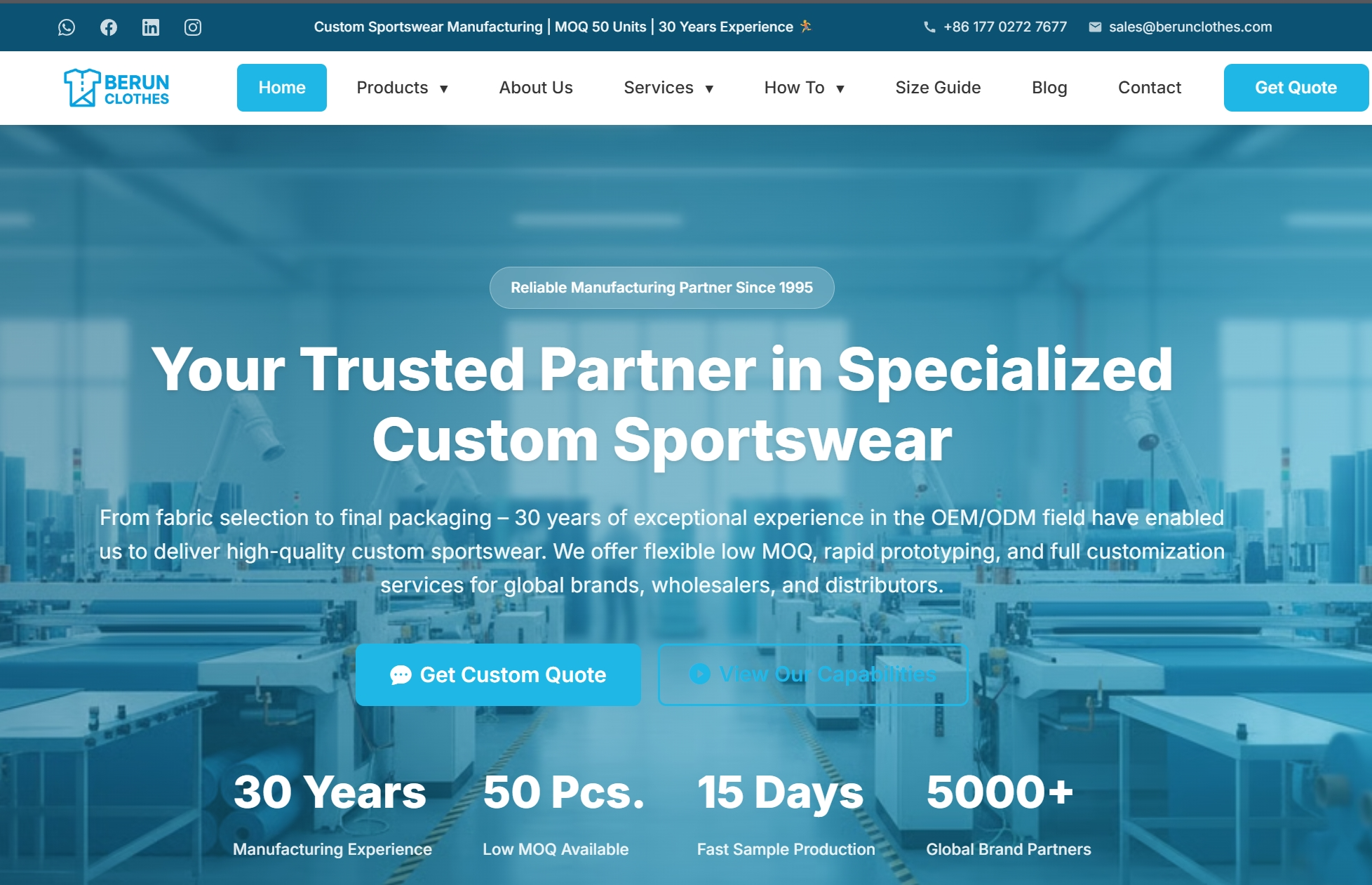
Task: Open the WhatsApp icon link
Action: click(x=67, y=27)
